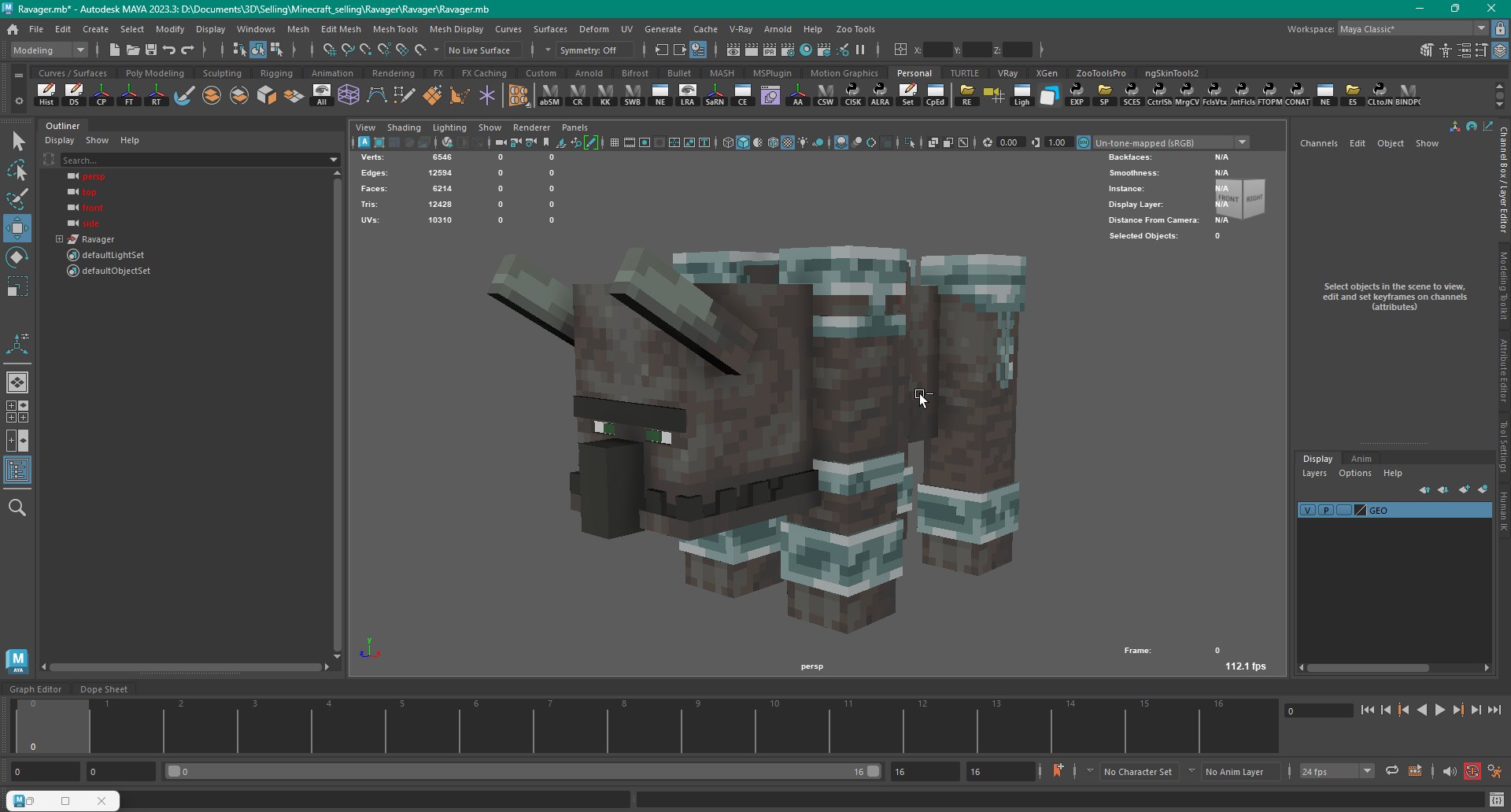
Task: Click the Multi-Cut knife shelf icon
Action: coord(405,95)
